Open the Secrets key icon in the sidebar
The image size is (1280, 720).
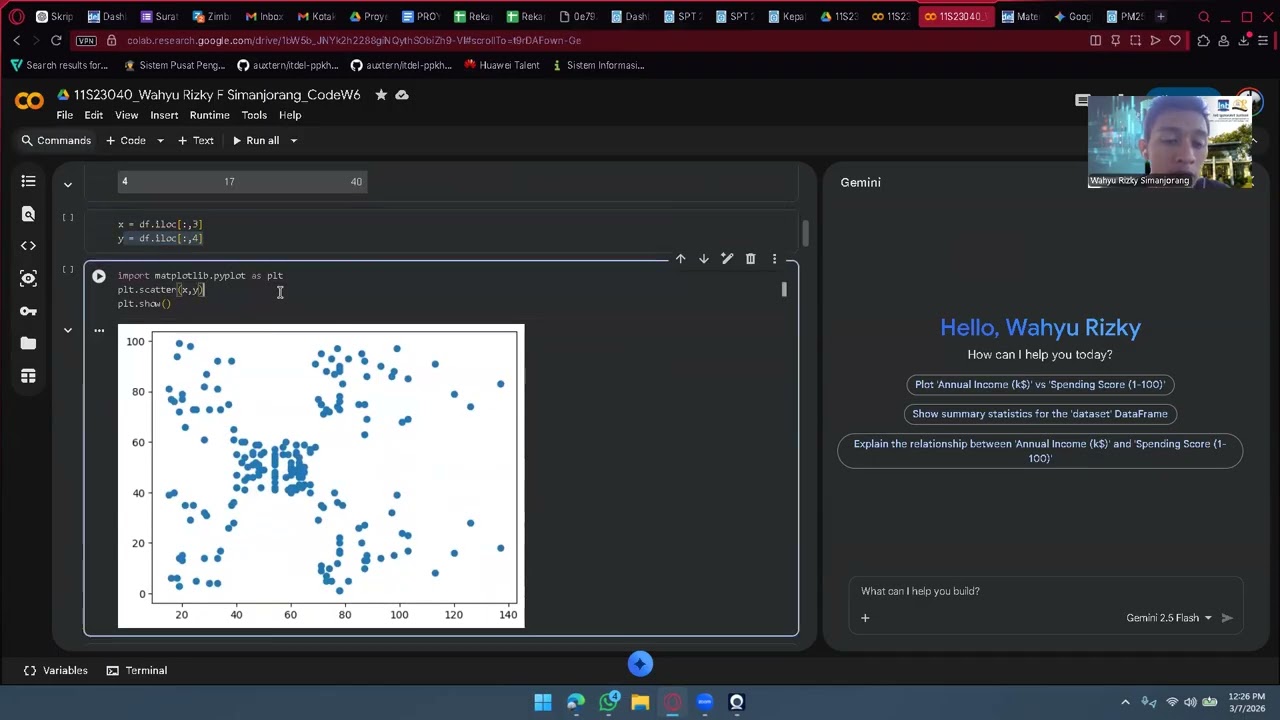(28, 311)
